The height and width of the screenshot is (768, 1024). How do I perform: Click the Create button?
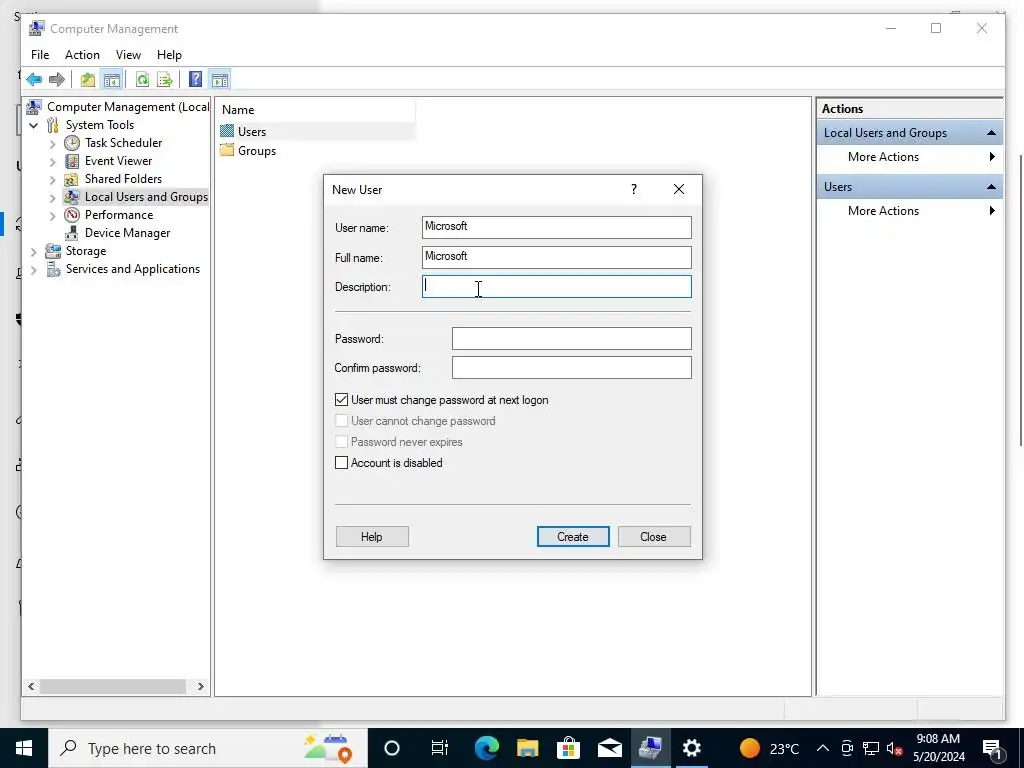pos(573,537)
